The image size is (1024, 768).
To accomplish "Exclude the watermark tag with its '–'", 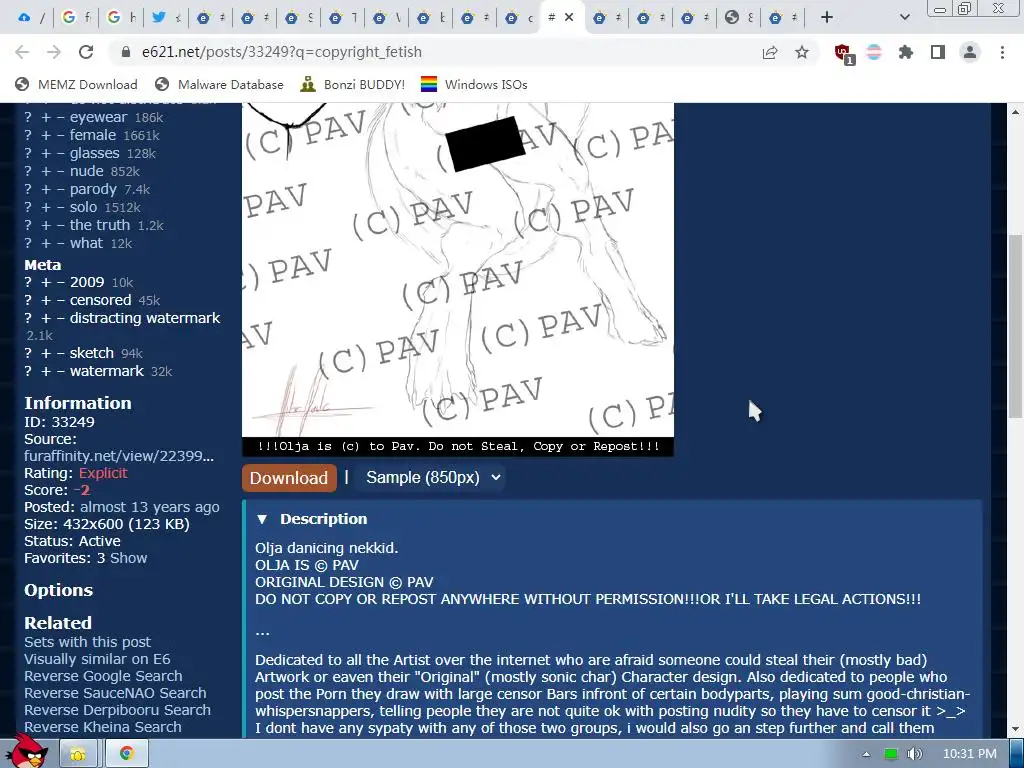I will 60,372.
